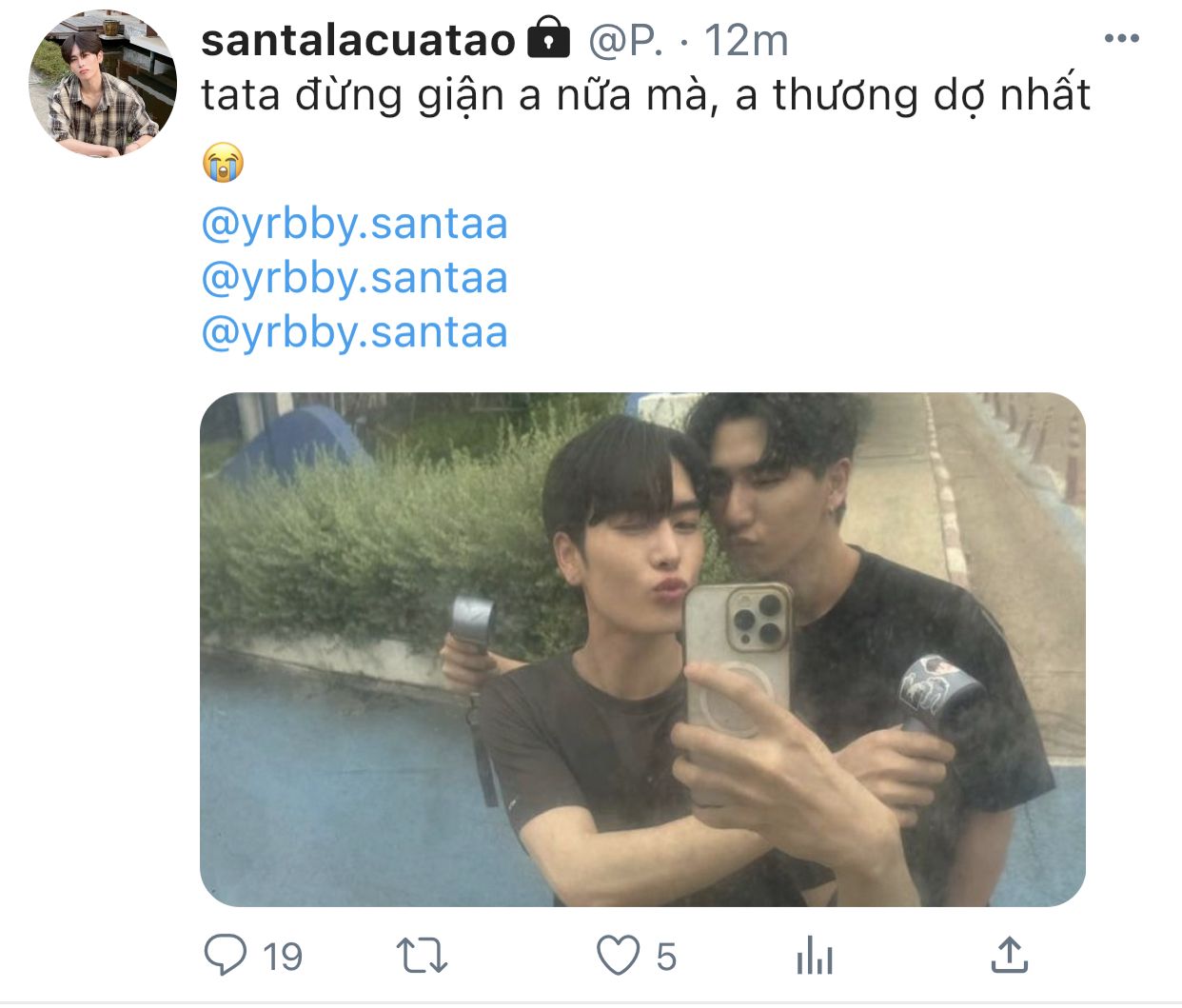Click the padlock icon beside the username
This screenshot has height=1008, width=1182.
click(x=548, y=38)
